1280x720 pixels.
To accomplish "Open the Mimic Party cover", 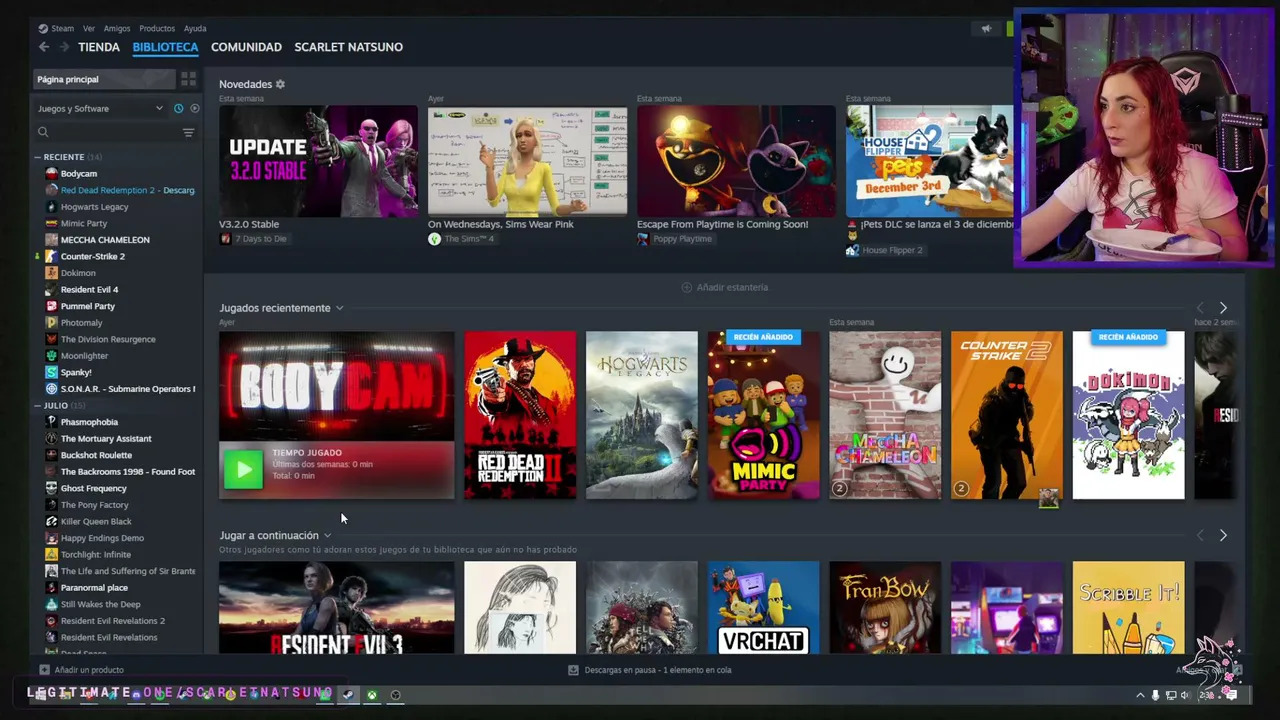I will click(763, 415).
